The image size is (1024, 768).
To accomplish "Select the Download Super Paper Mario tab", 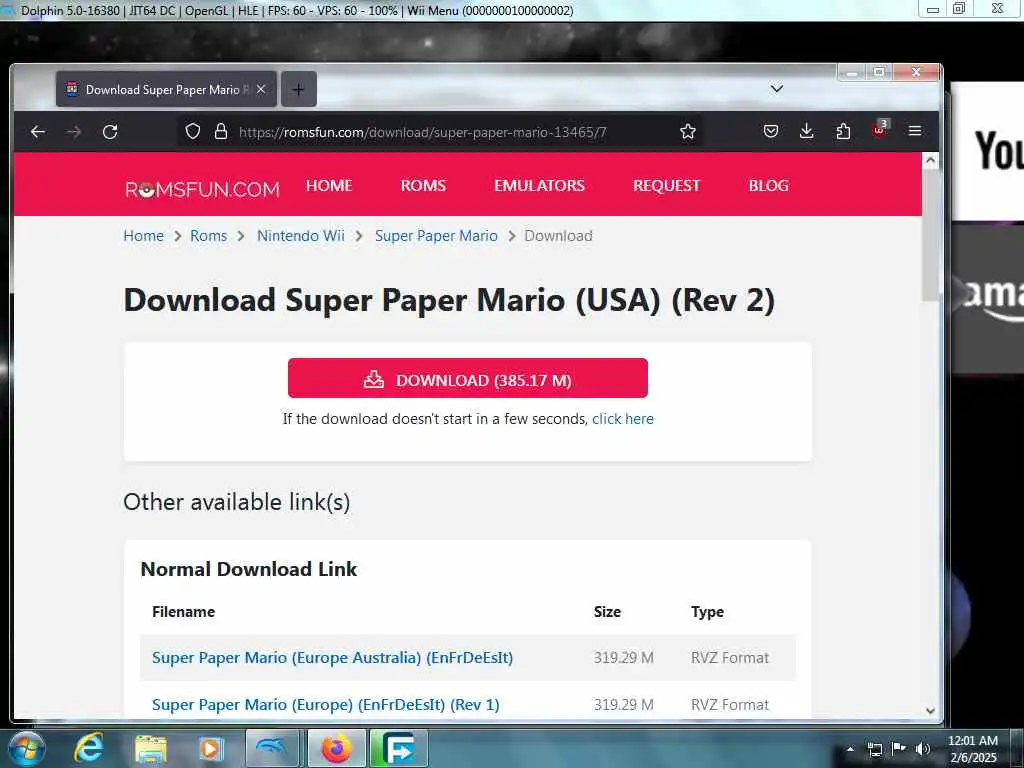I will coord(167,89).
